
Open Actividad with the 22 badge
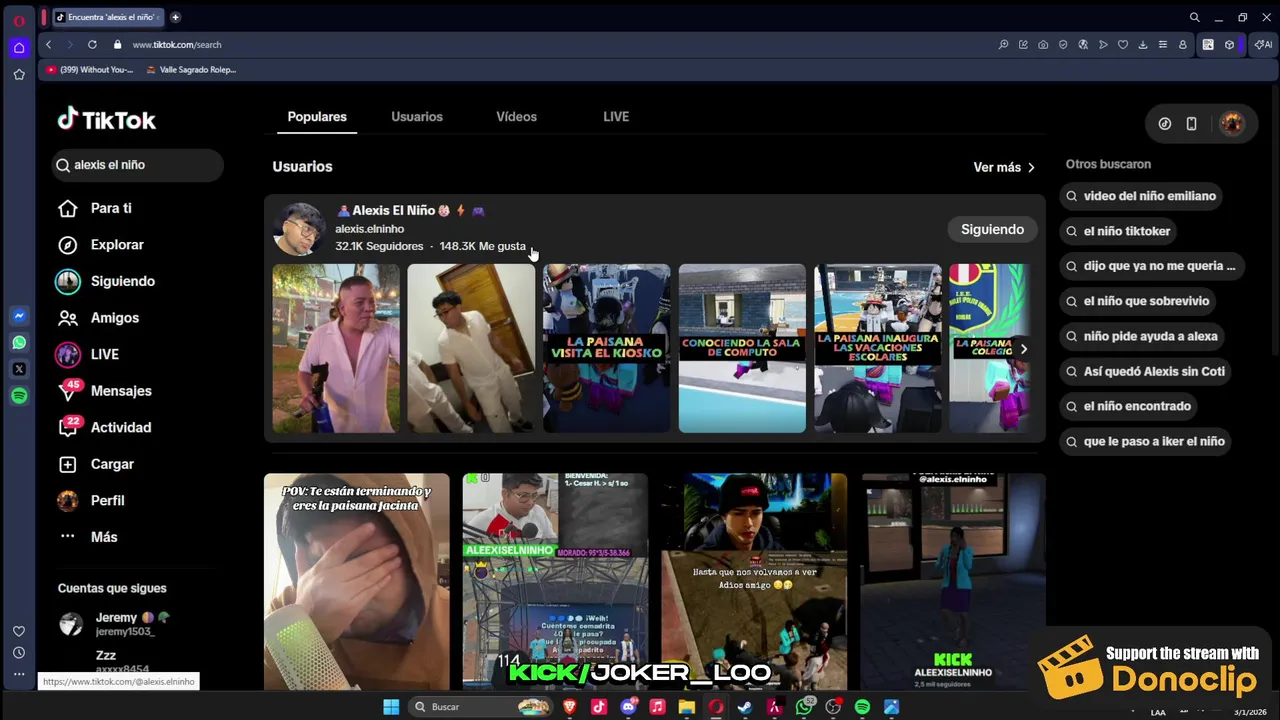click(104, 427)
